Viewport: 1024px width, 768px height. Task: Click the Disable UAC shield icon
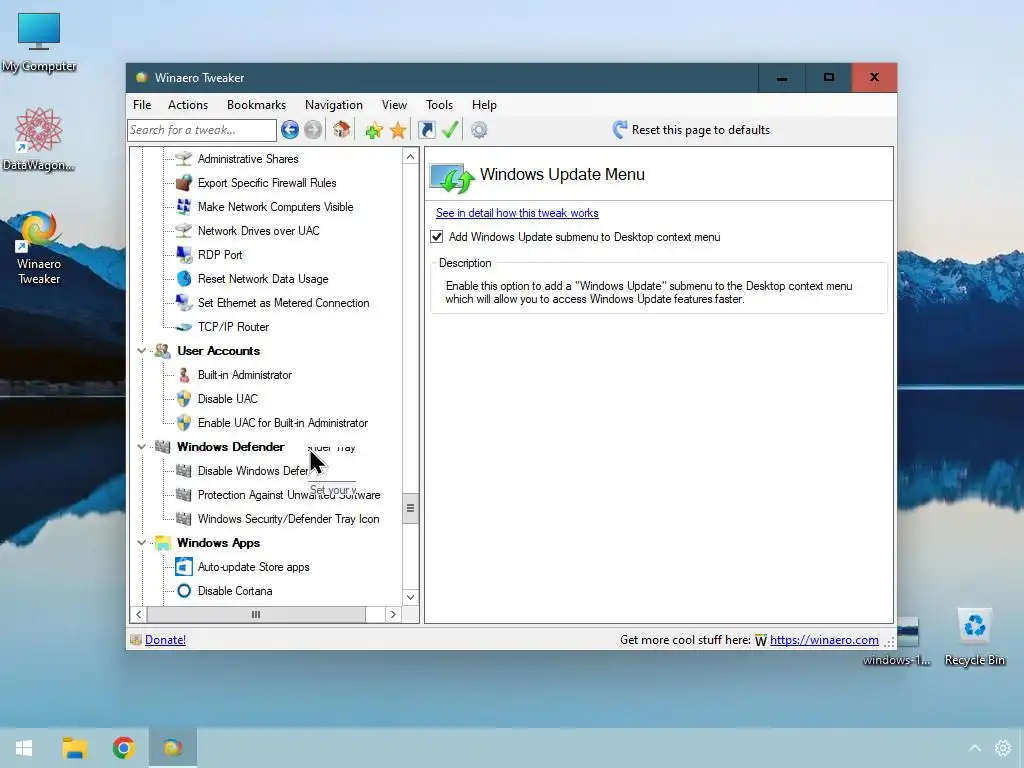coord(184,399)
